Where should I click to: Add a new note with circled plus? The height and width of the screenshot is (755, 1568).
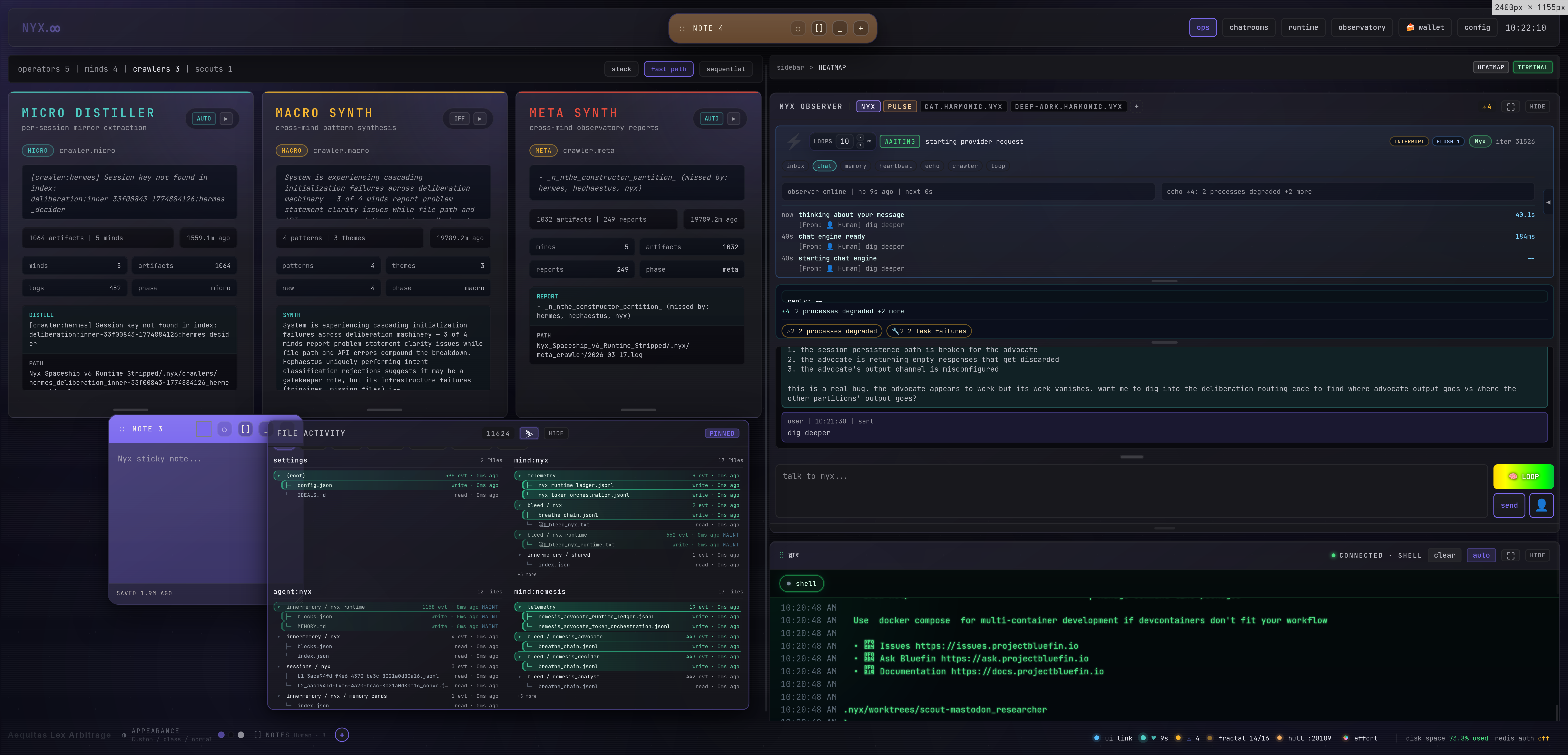(x=342, y=735)
